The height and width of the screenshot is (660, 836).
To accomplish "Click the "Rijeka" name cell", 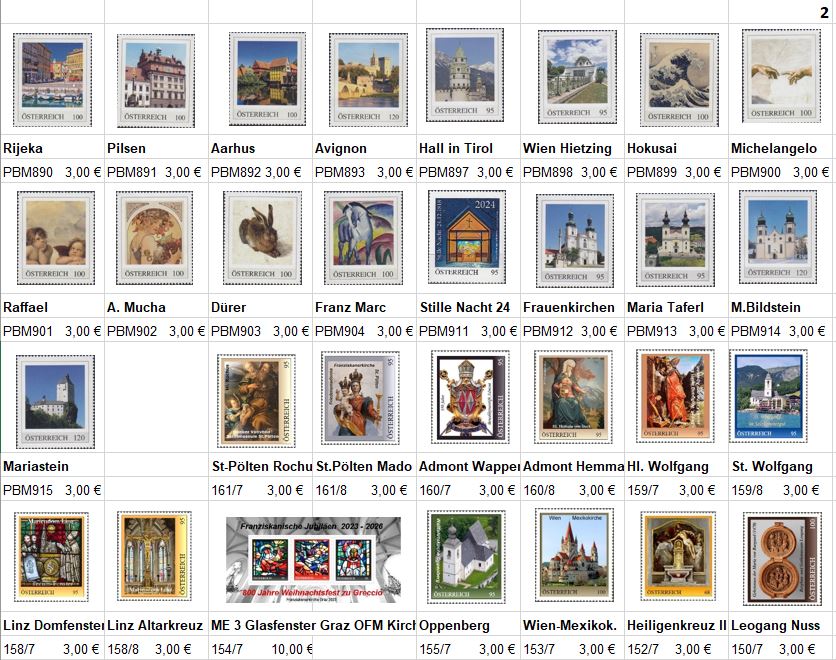I will pyautogui.click(x=52, y=148).
